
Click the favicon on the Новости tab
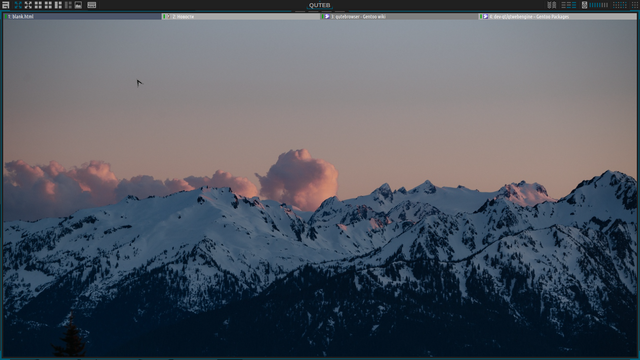tap(168, 17)
